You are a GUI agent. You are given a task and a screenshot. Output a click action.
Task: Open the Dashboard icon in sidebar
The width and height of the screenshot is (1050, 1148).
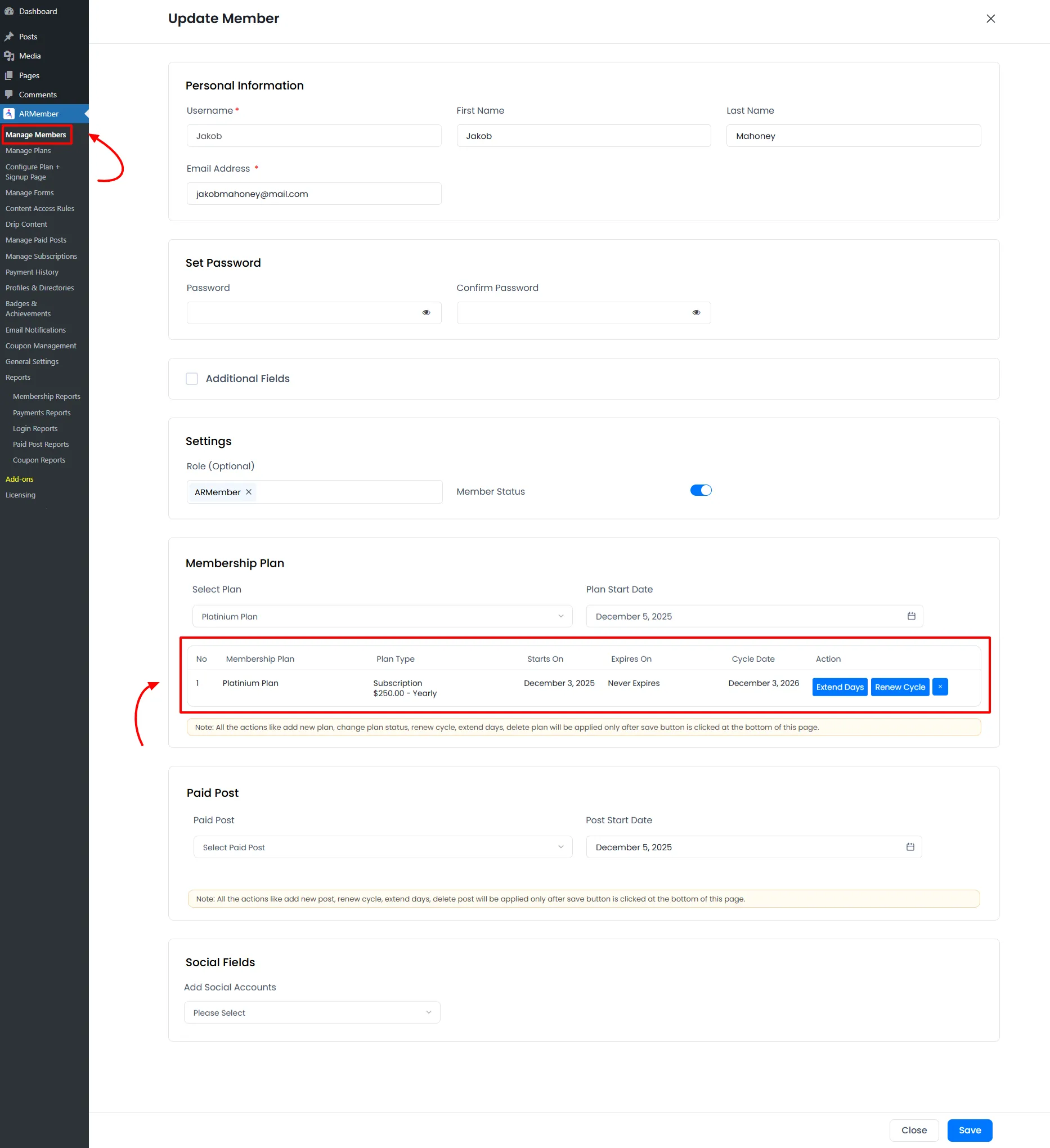(x=9, y=11)
